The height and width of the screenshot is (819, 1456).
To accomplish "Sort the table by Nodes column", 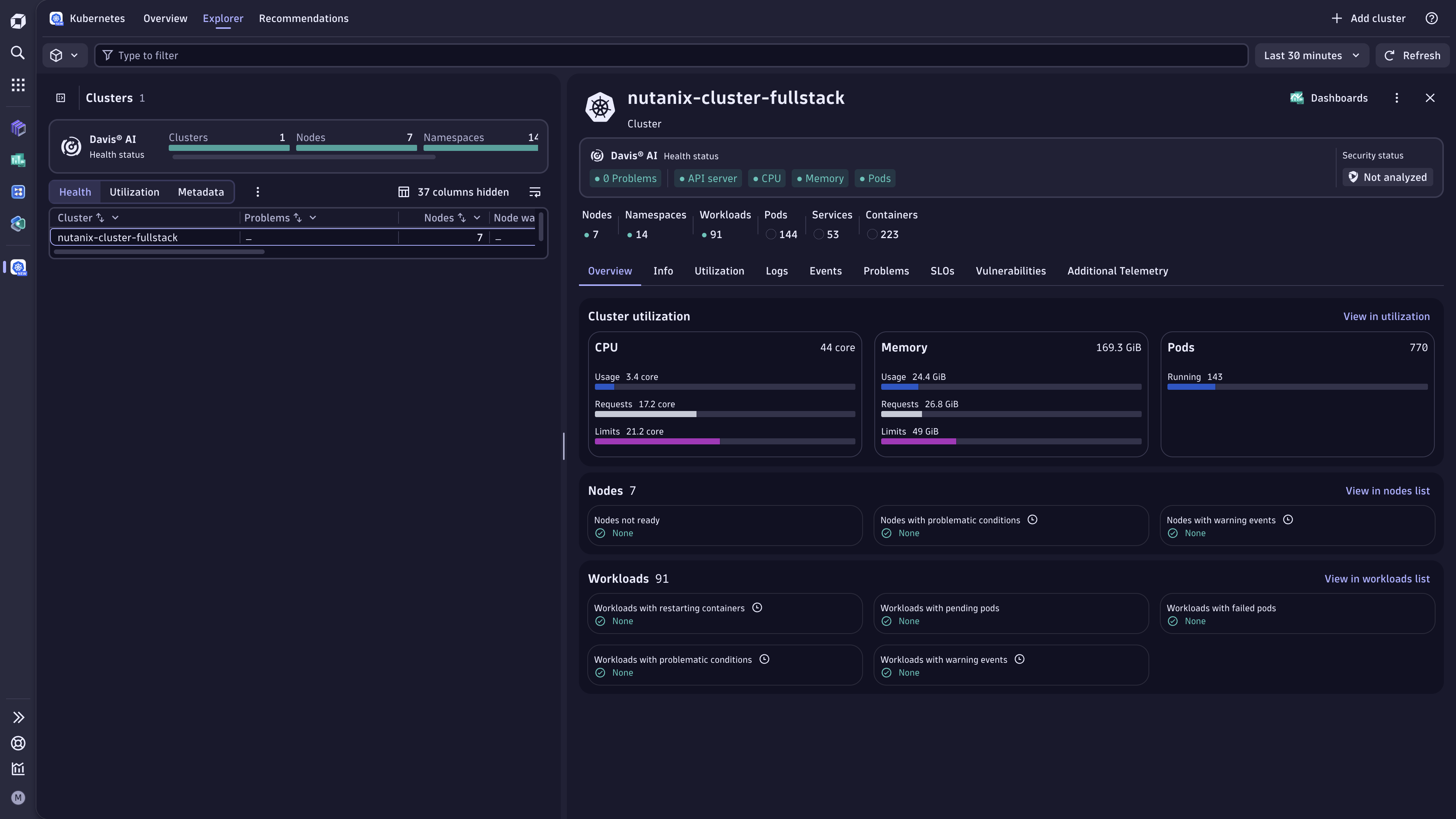I will [462, 218].
